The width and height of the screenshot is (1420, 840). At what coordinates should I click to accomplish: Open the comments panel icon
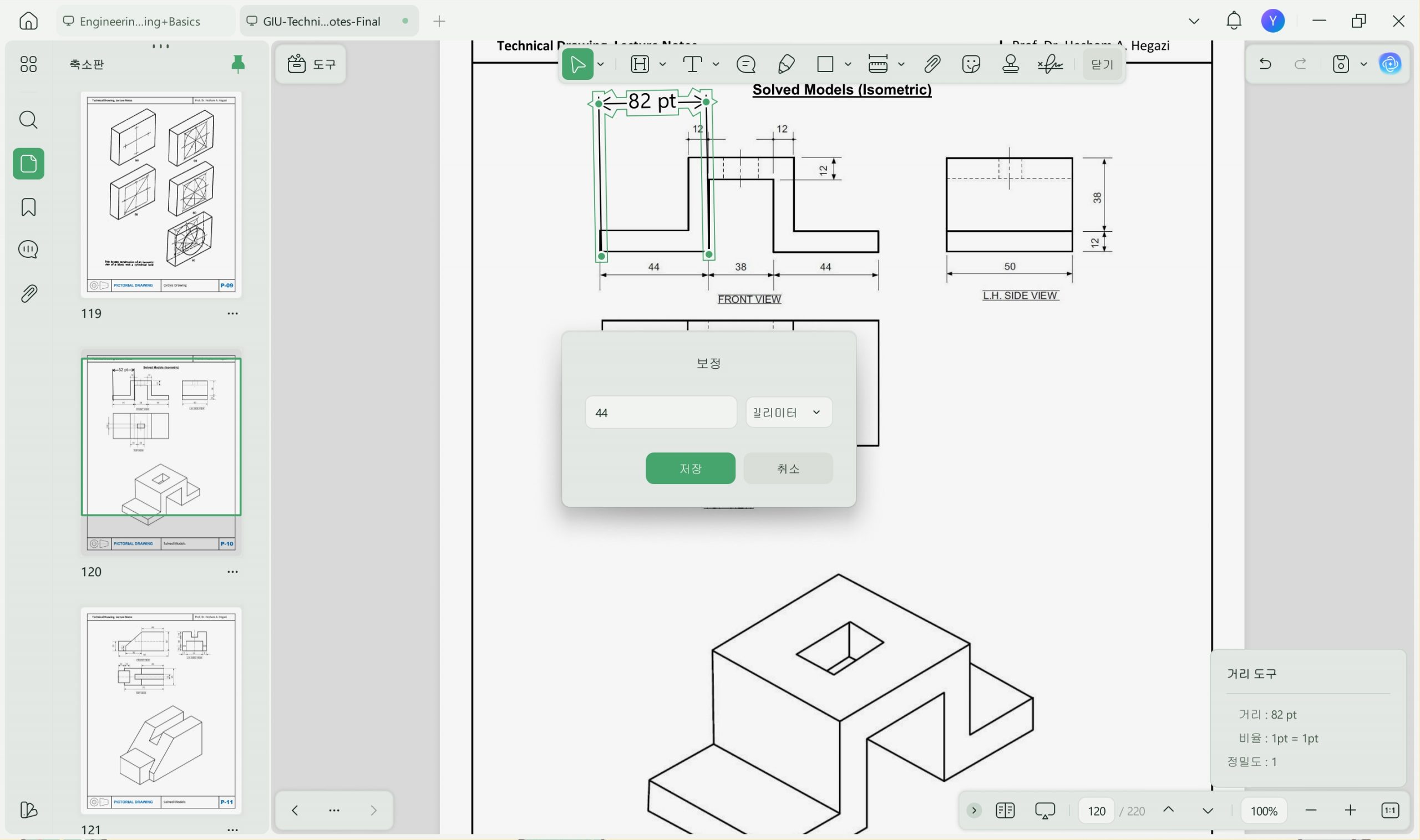click(x=28, y=250)
